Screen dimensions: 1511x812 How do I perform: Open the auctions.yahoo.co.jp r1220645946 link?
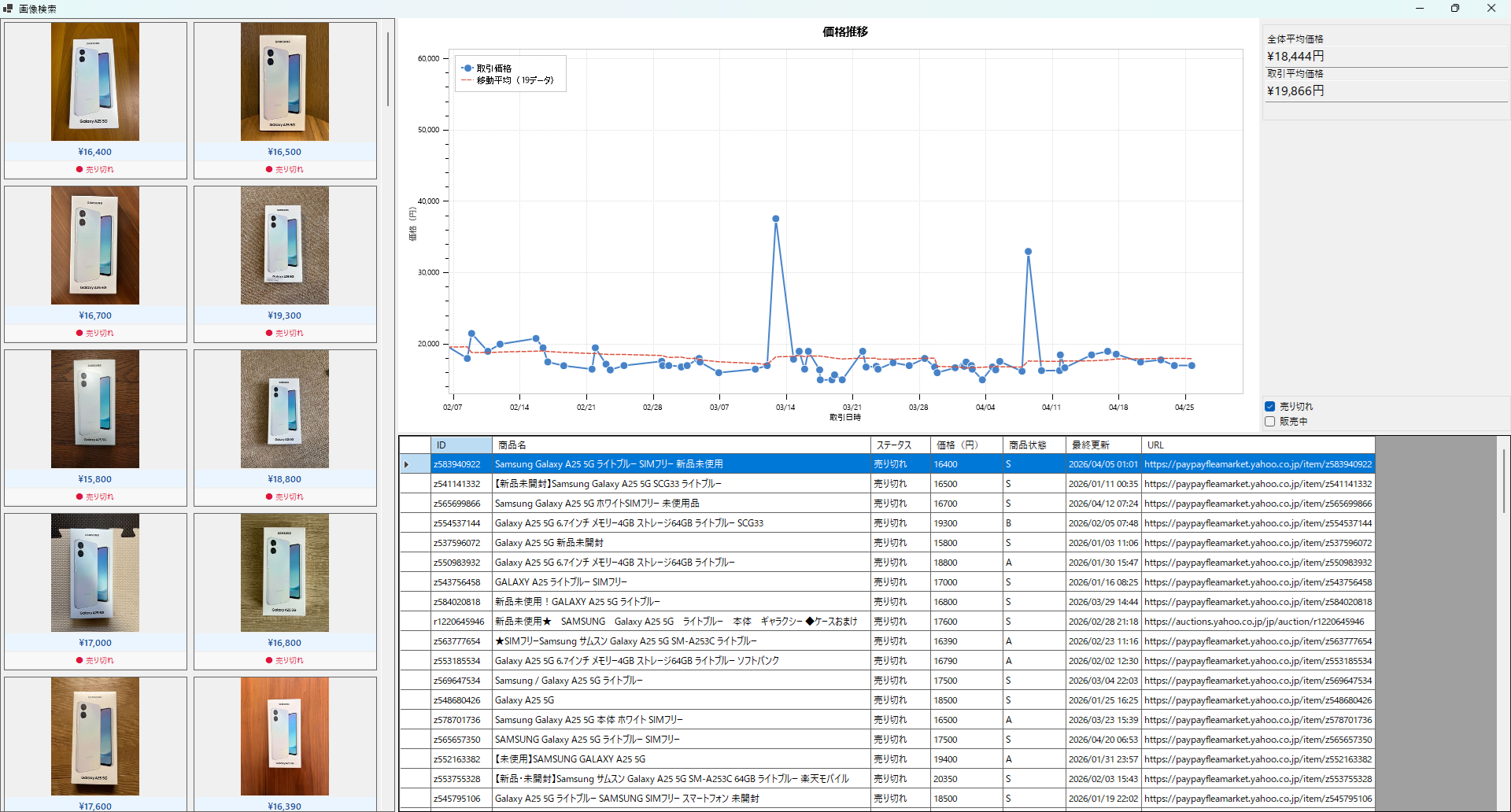point(1254,622)
